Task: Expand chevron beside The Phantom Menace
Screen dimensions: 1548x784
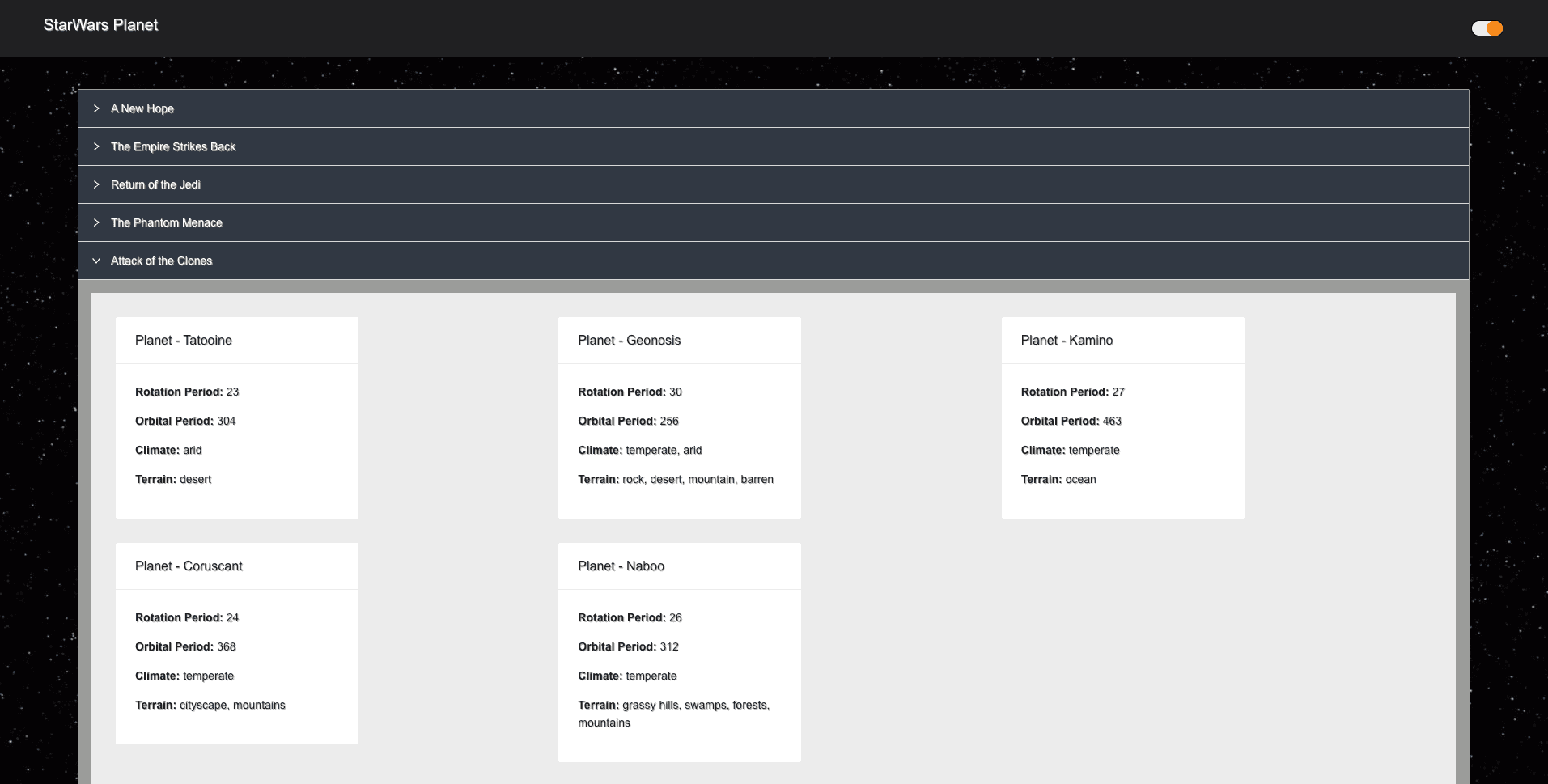Action: coord(96,222)
